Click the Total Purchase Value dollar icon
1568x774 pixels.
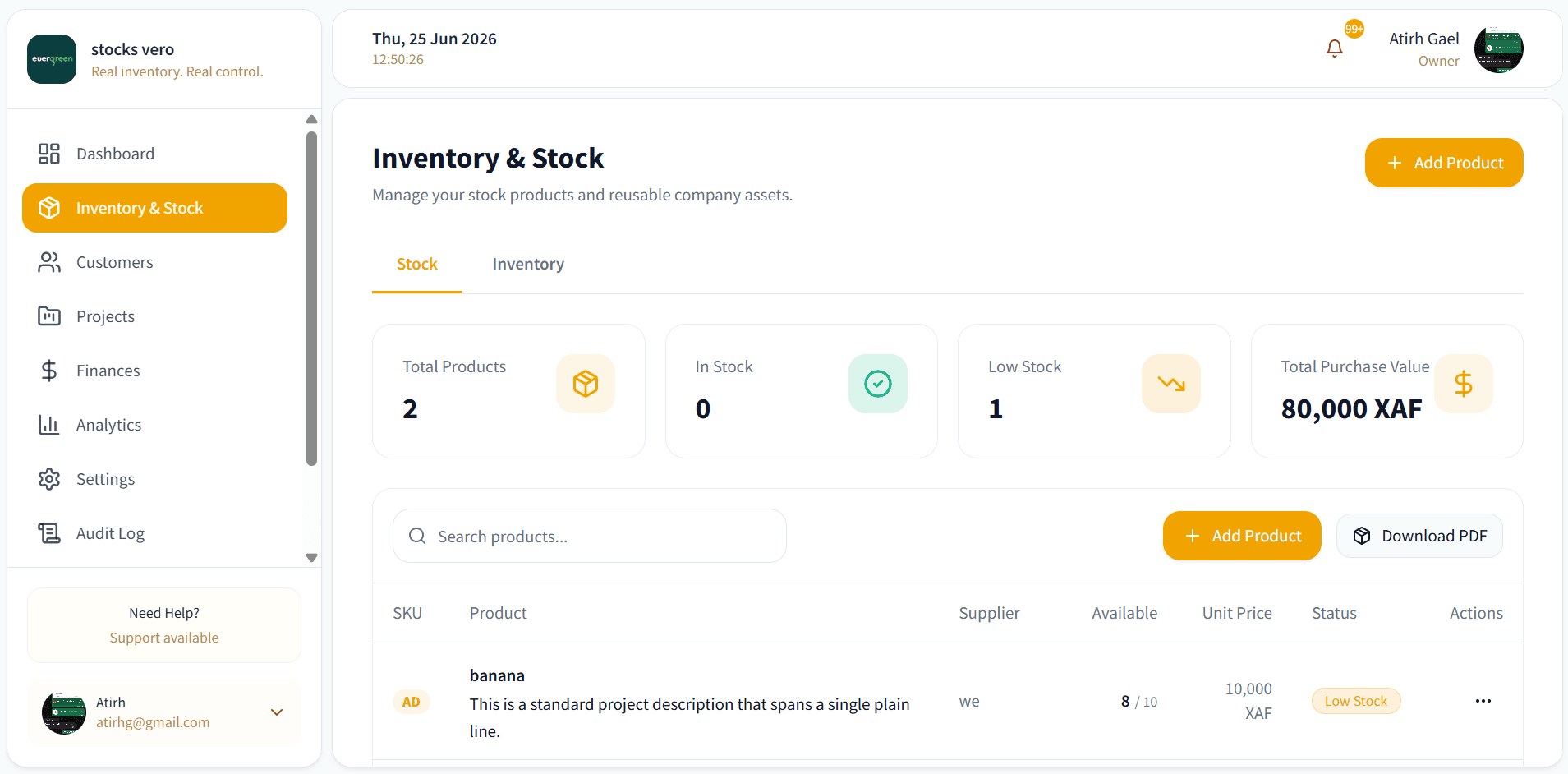(1464, 384)
